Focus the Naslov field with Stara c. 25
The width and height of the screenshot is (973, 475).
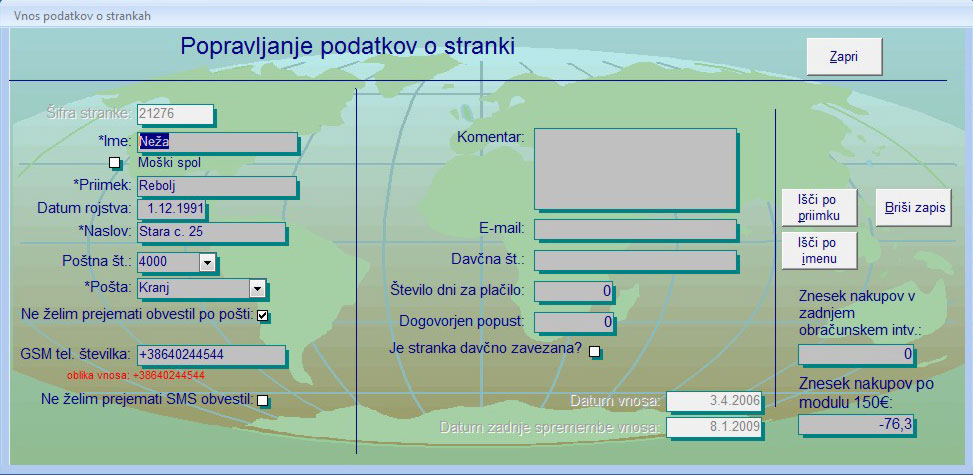(x=211, y=233)
